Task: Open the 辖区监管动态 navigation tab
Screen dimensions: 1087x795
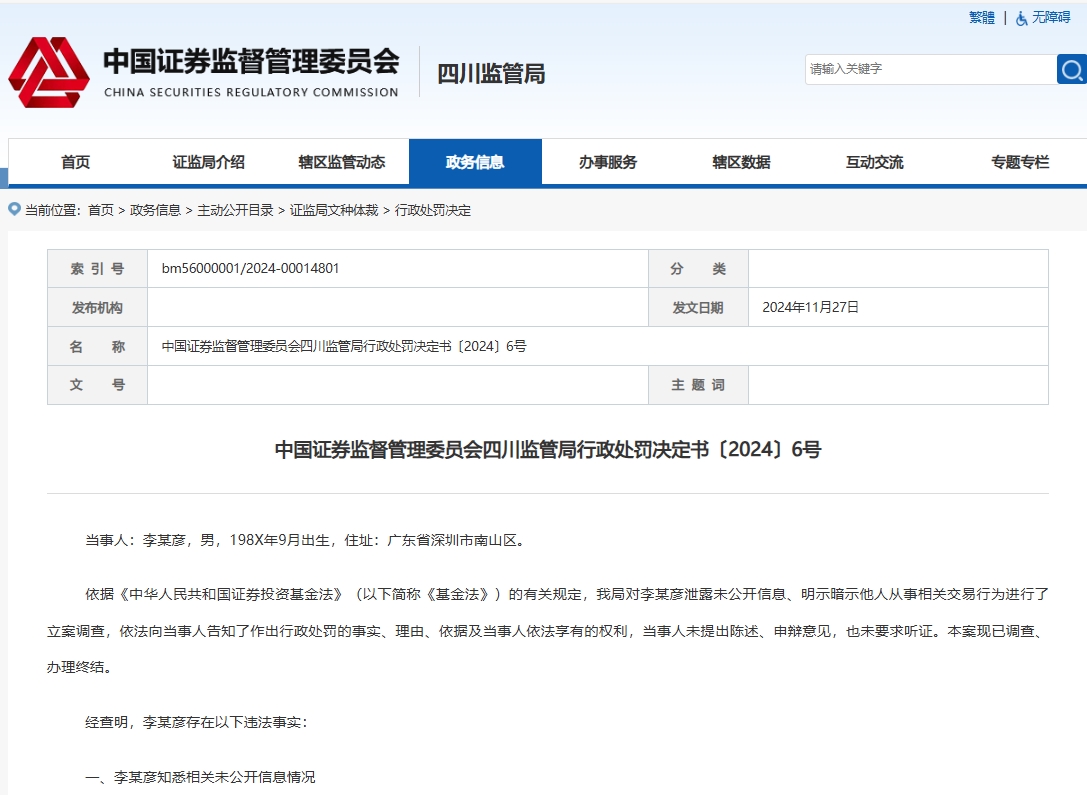Action: pyautogui.click(x=342, y=162)
